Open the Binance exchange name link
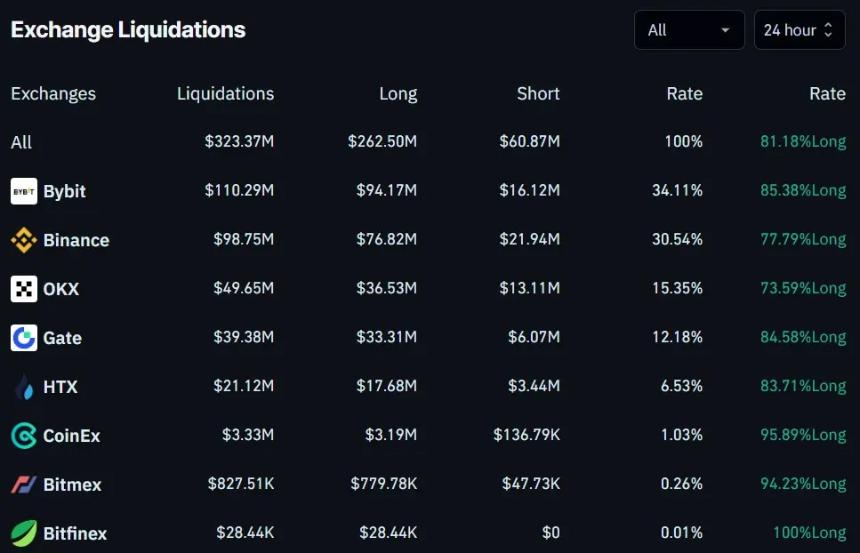Screen dimensions: 860x553 tap(76, 240)
